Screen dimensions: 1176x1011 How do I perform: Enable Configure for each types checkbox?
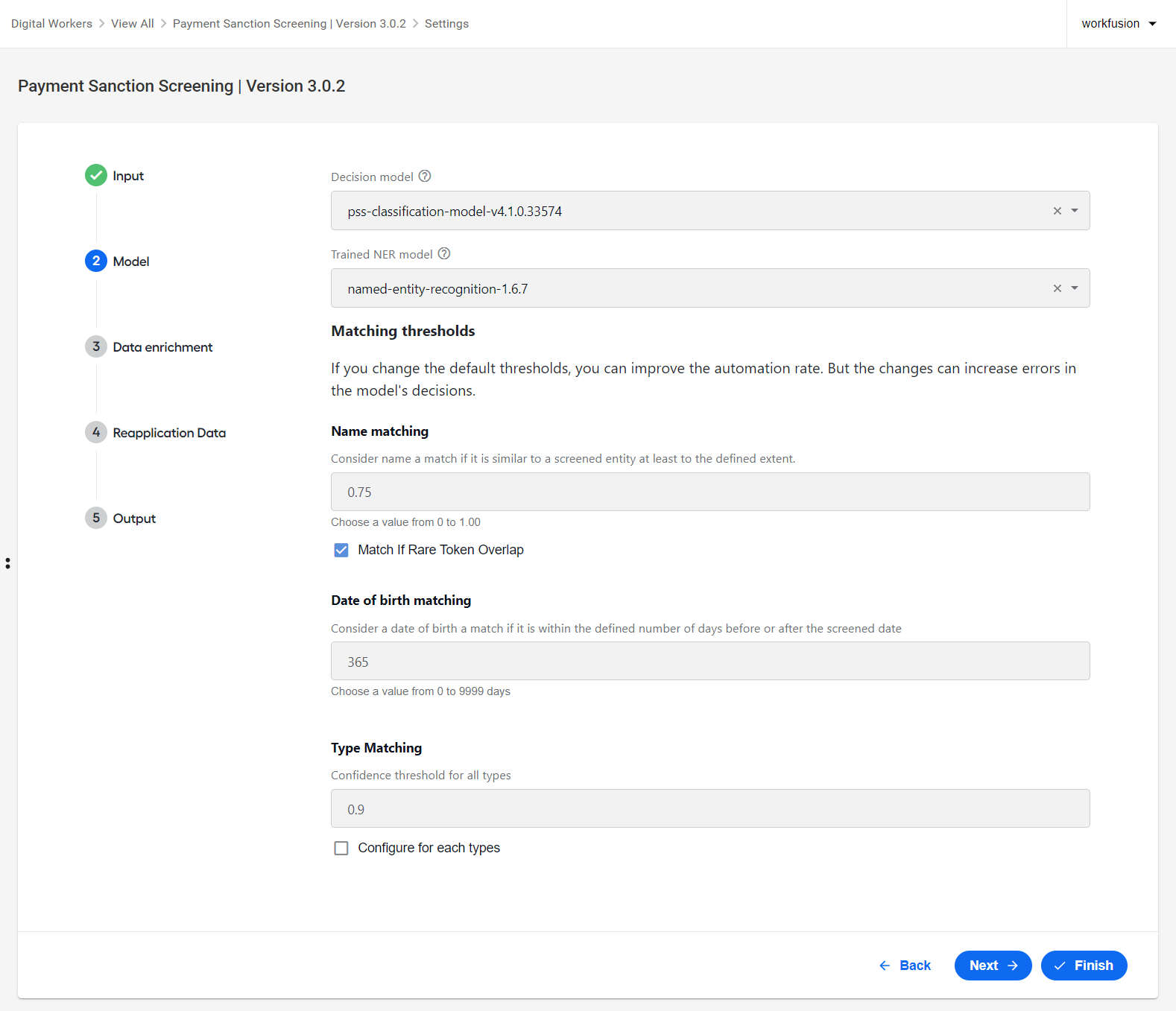[341, 848]
